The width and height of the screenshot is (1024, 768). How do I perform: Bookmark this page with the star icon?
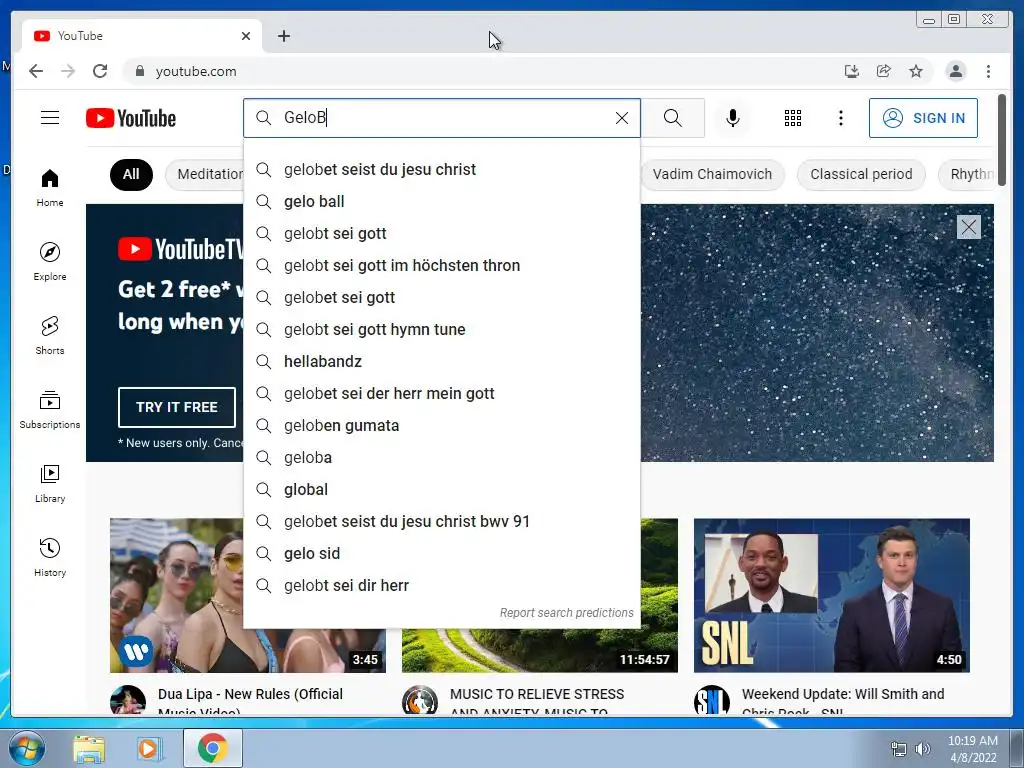916,71
